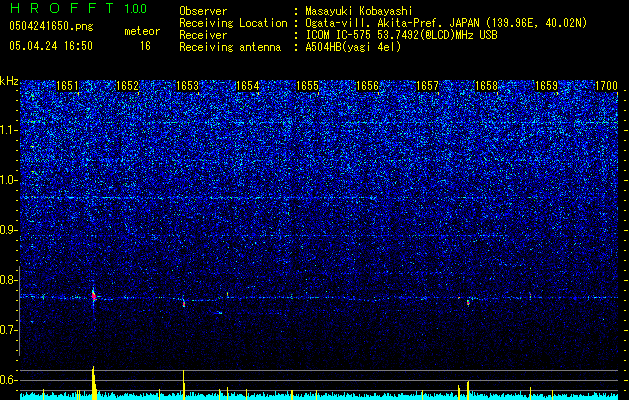Click the Receiving antenna label
The image size is (629, 400).
[x=230, y=47]
